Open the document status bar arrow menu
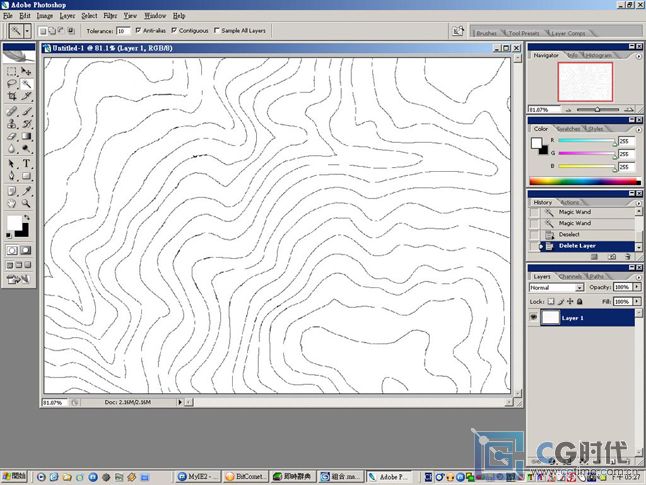Screen dimensions: 646x485 (x=180, y=402)
